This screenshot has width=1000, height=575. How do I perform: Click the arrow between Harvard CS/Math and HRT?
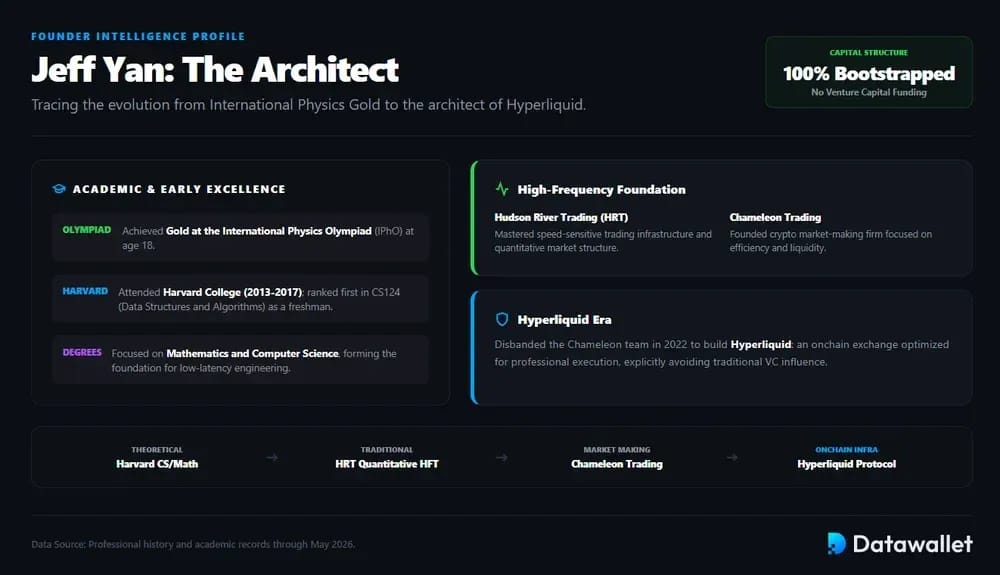point(272,458)
